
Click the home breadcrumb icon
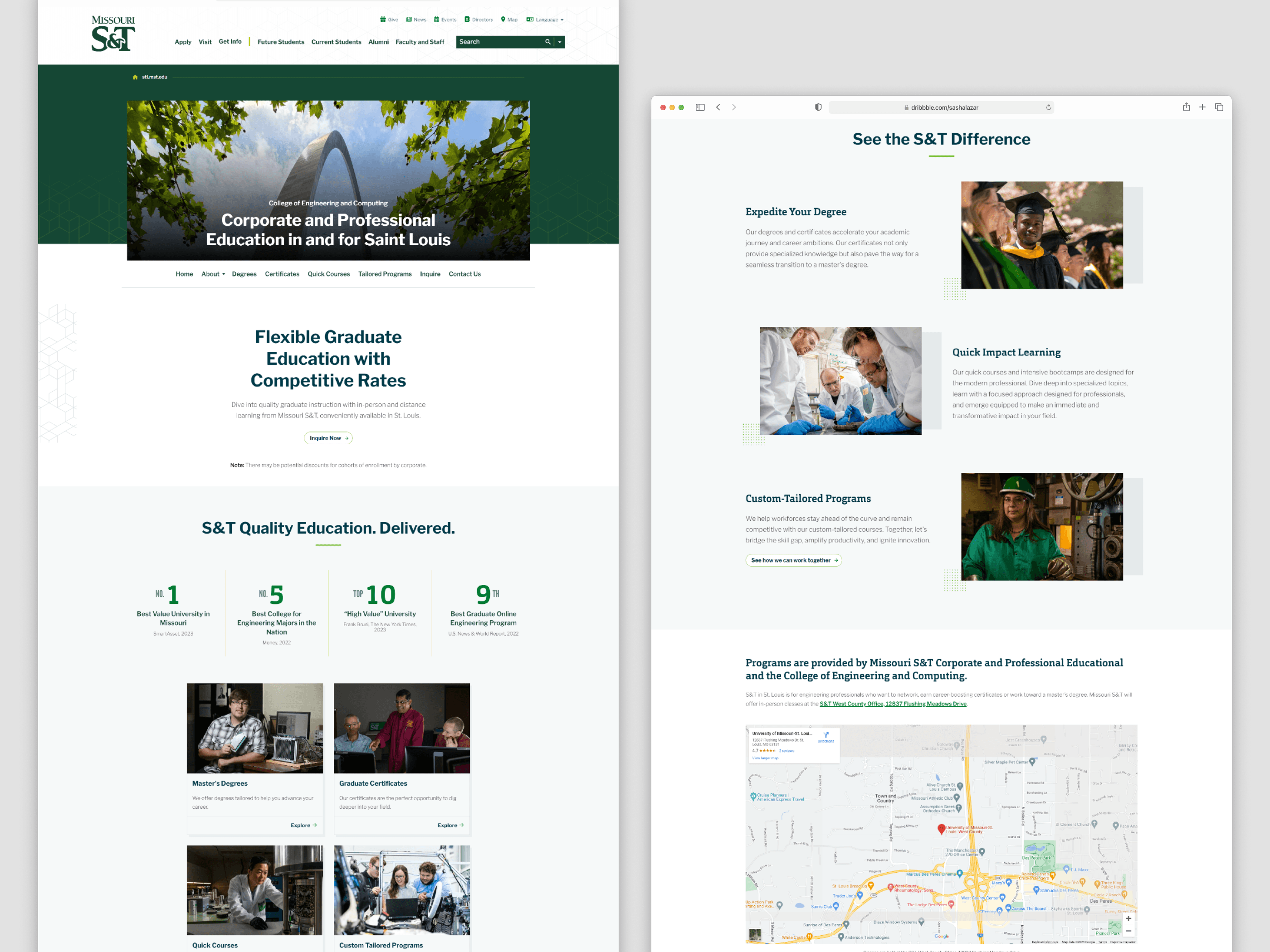pyautogui.click(x=135, y=77)
